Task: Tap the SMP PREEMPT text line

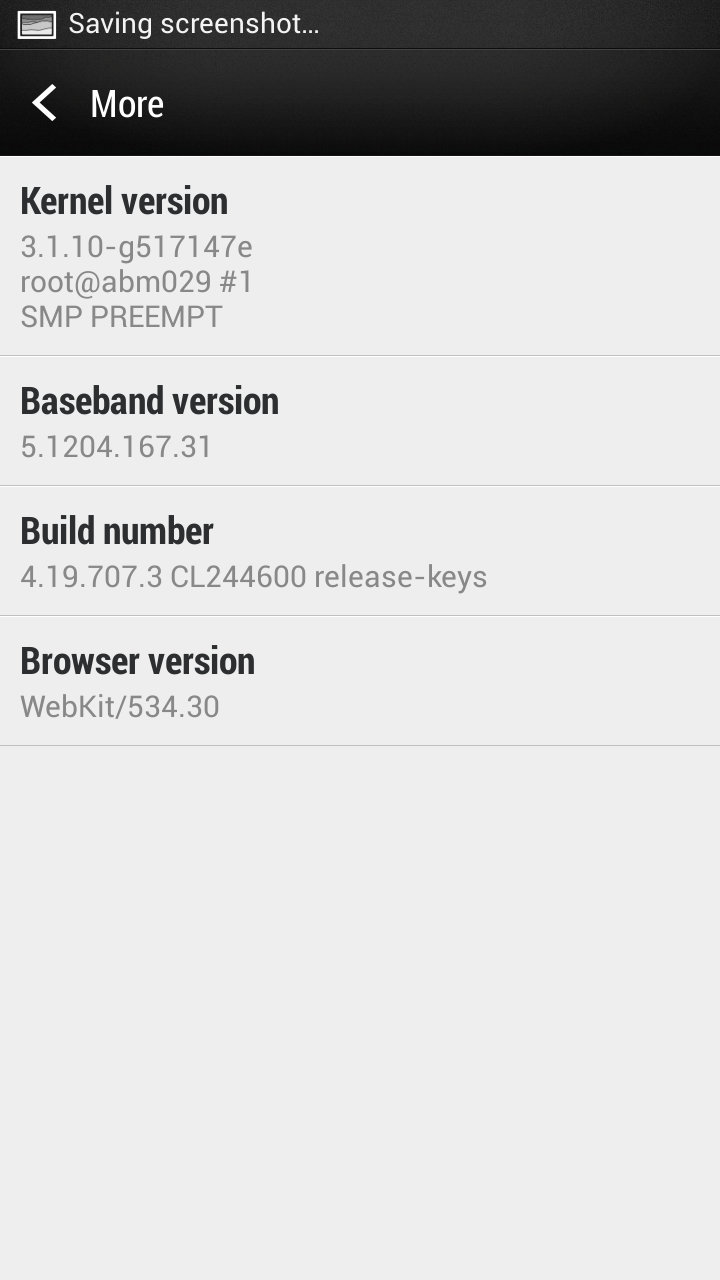Action: point(121,317)
